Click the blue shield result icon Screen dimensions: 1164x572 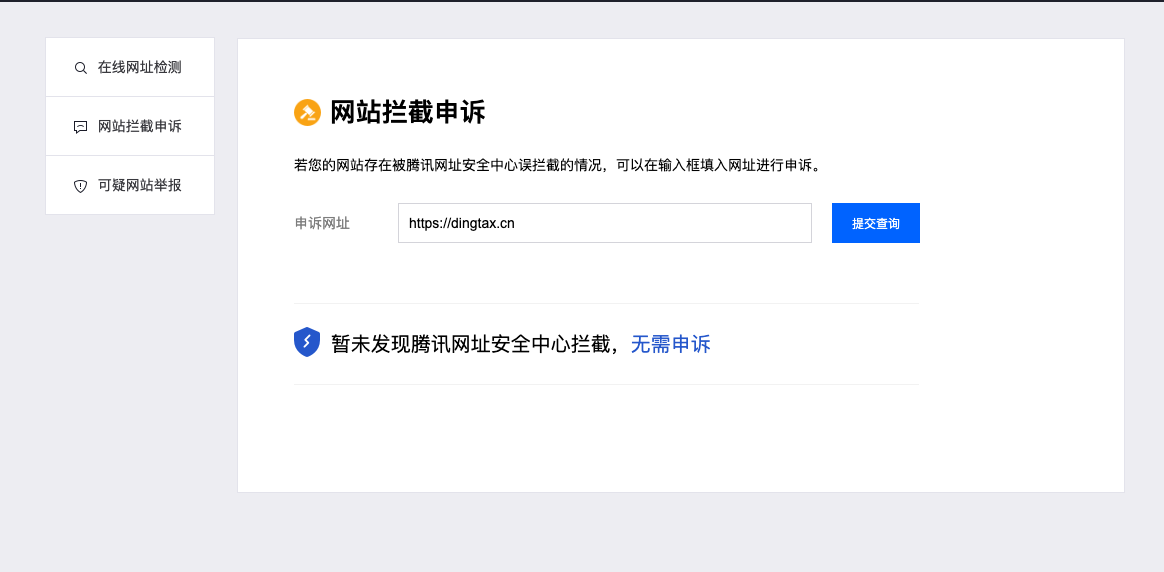pyautogui.click(x=307, y=342)
